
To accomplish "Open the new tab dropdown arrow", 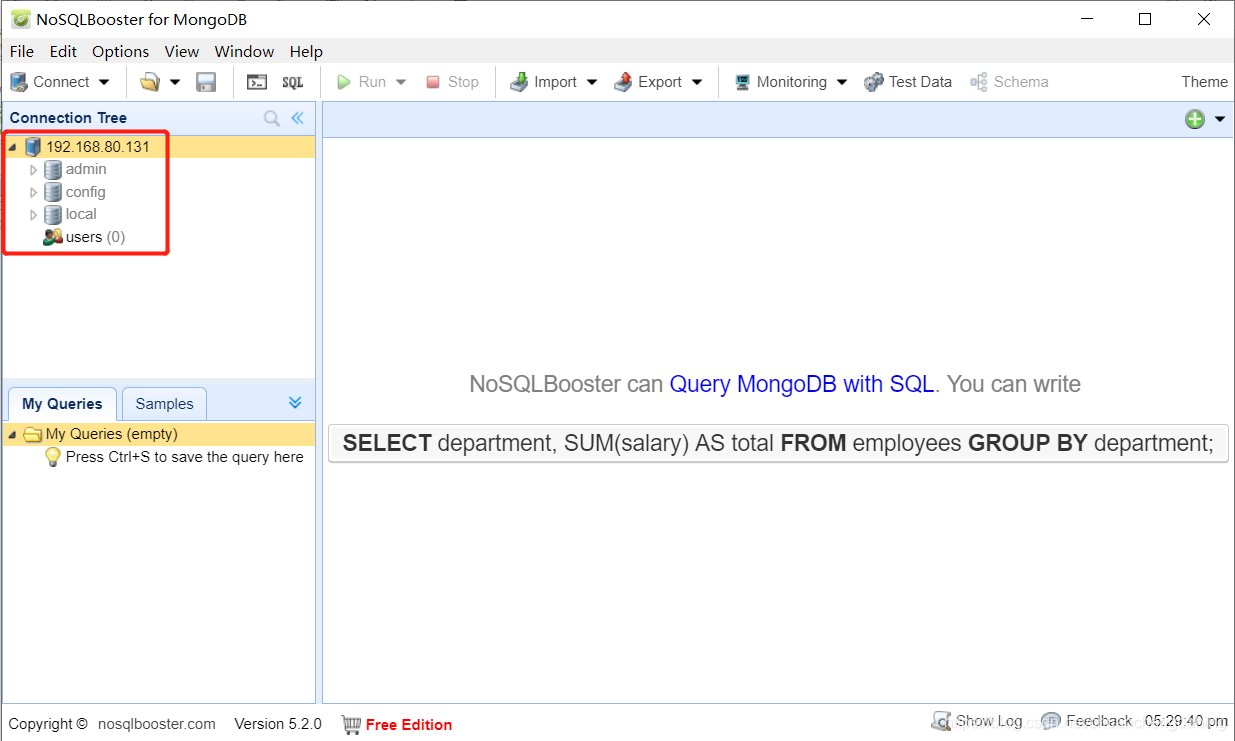I will click(1220, 120).
